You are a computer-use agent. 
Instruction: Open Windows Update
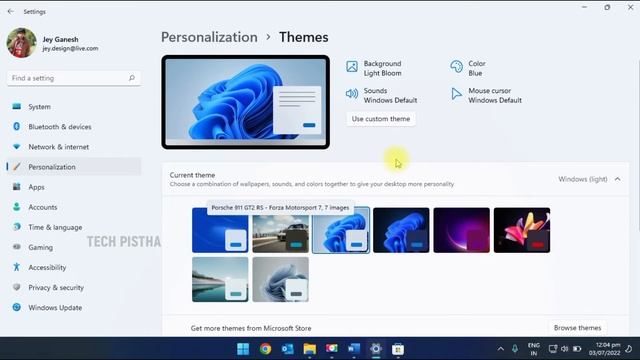point(74,307)
